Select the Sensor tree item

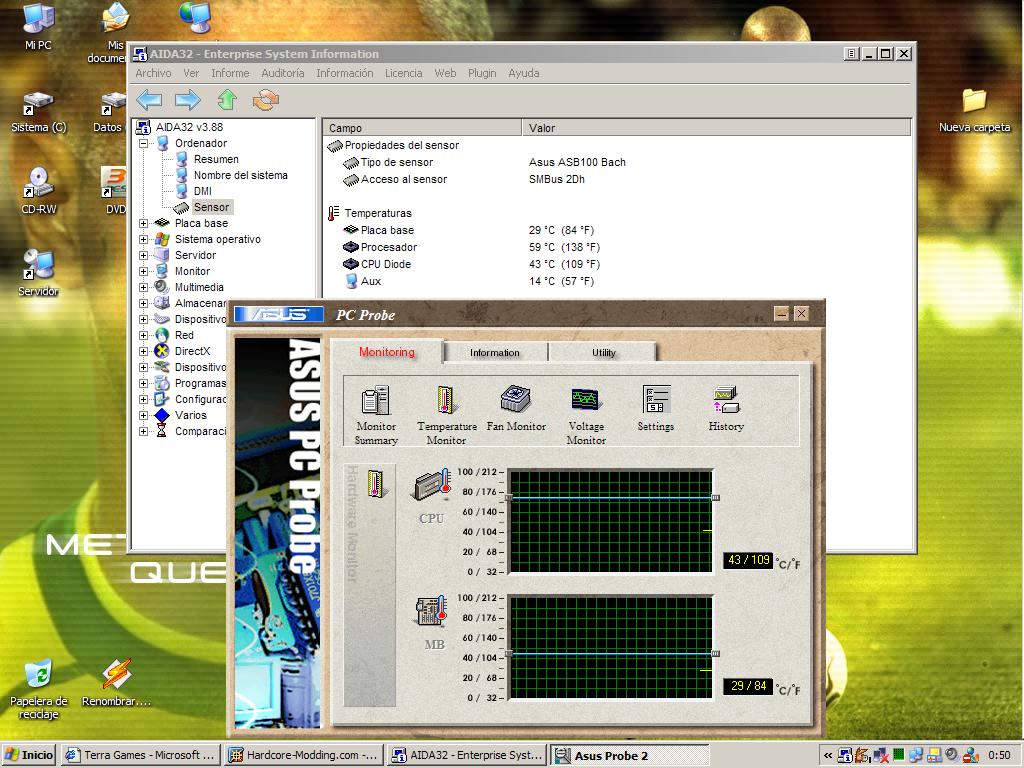pyautogui.click(x=212, y=207)
